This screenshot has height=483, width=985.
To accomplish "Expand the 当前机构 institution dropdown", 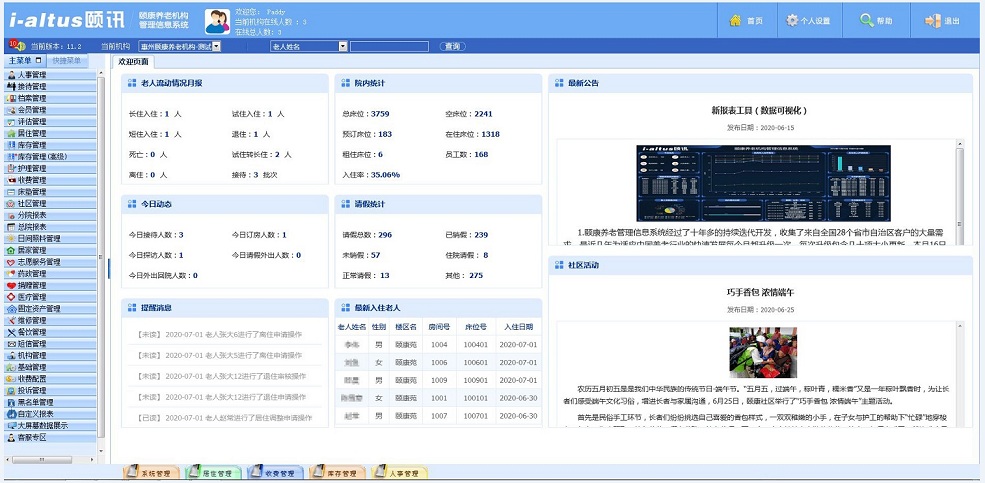I will tap(216, 46).
